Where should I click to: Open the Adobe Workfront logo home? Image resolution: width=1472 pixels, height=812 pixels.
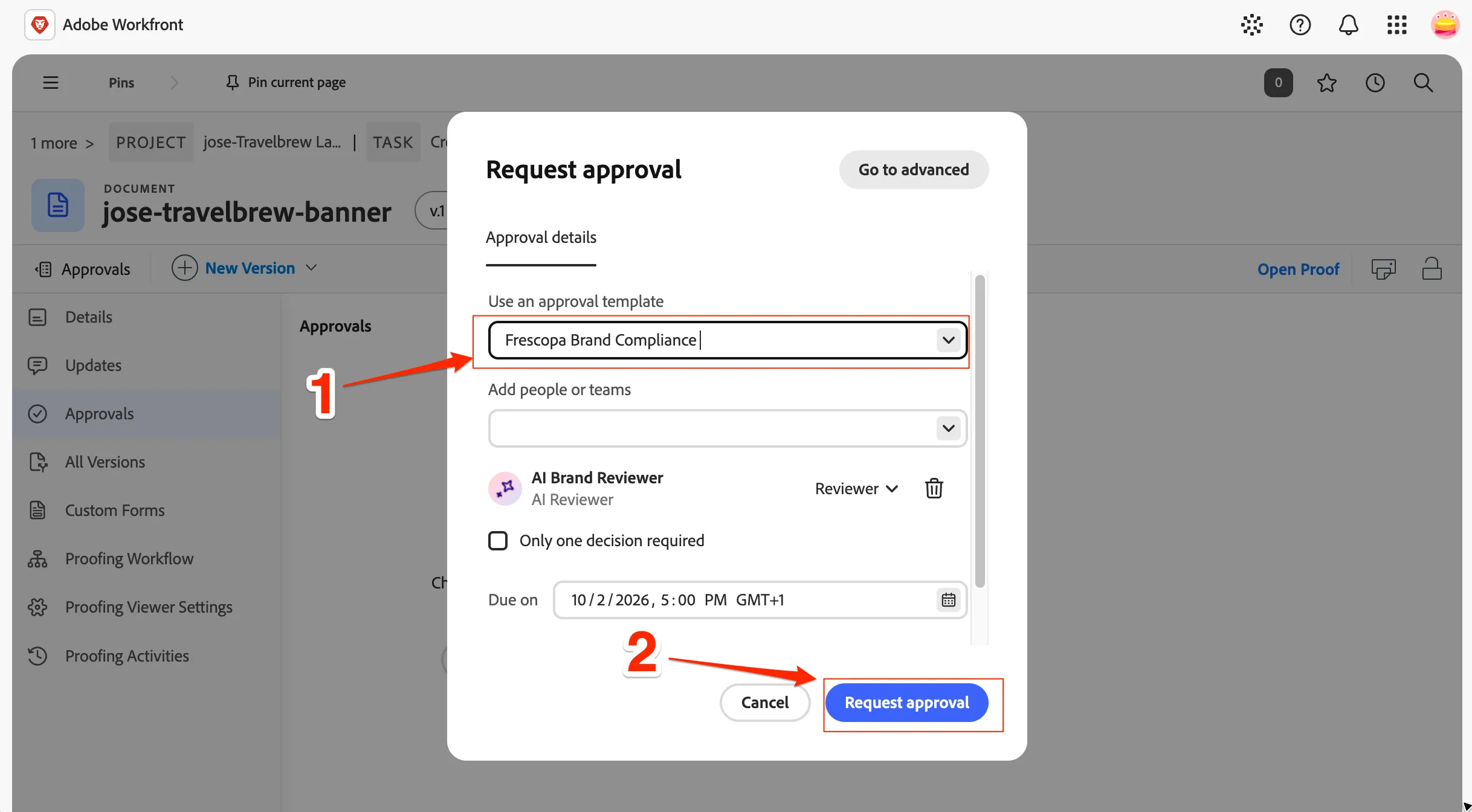tap(40, 25)
